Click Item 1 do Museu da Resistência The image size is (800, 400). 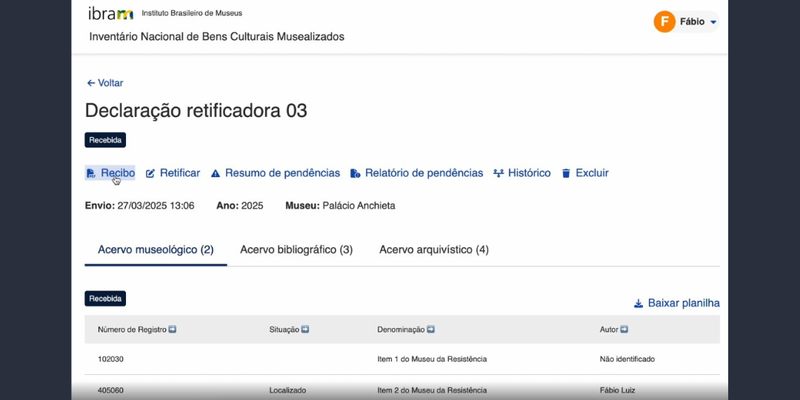(x=432, y=359)
